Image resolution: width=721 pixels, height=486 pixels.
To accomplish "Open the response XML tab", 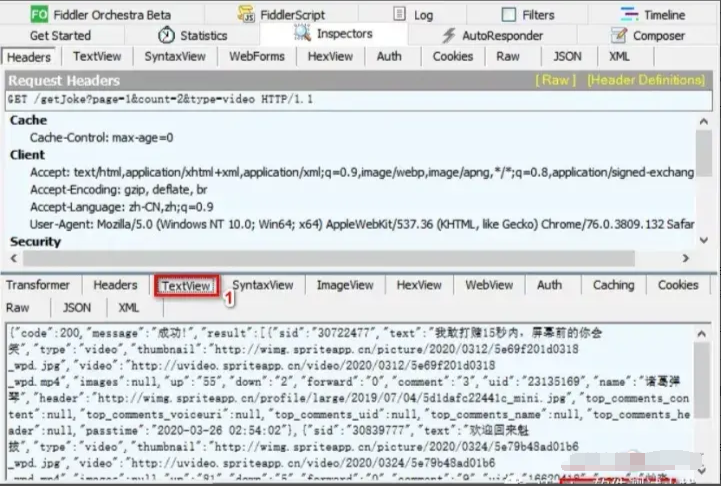I will click(129, 308).
